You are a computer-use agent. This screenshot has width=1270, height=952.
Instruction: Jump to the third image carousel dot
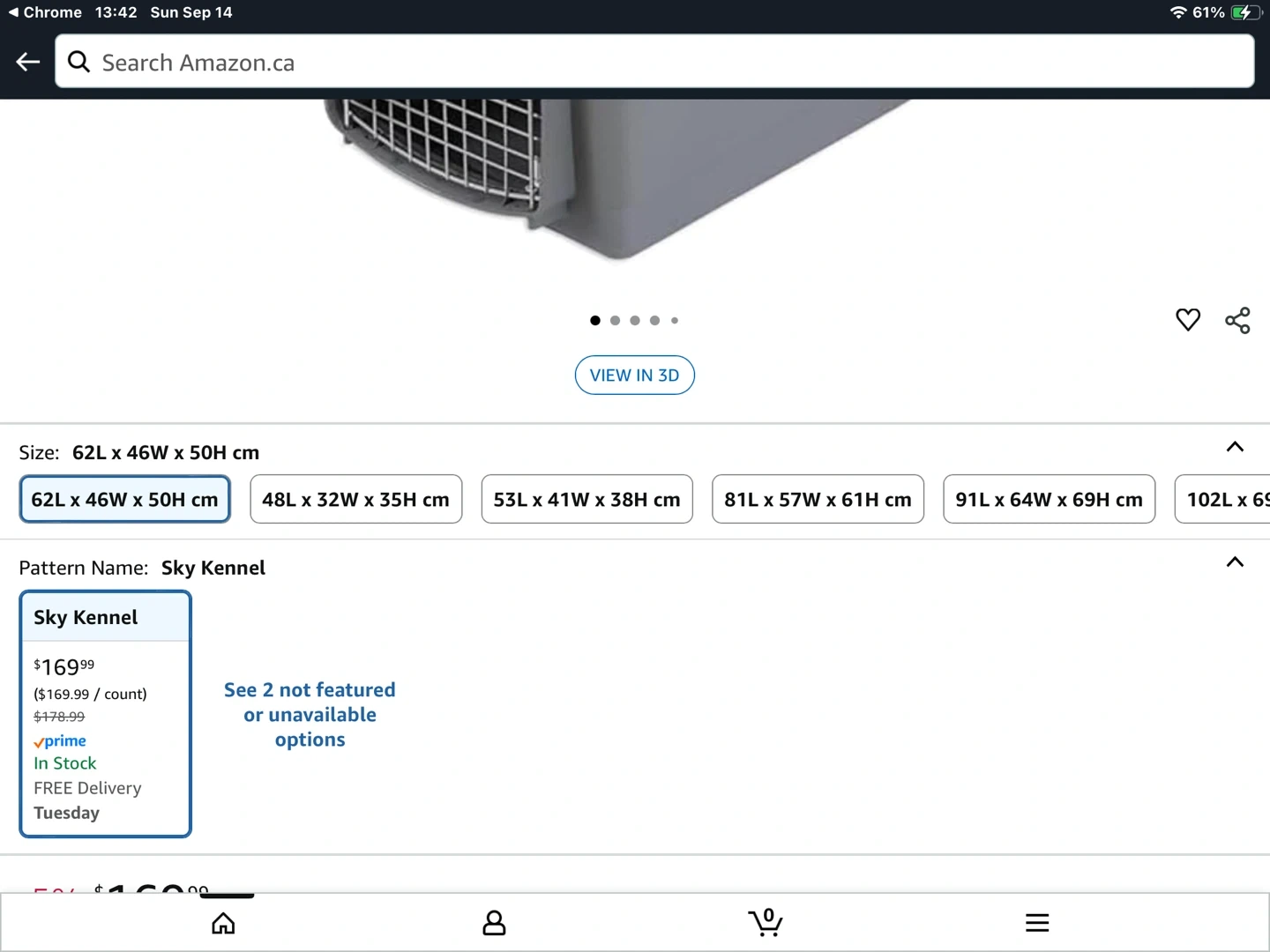tap(635, 321)
